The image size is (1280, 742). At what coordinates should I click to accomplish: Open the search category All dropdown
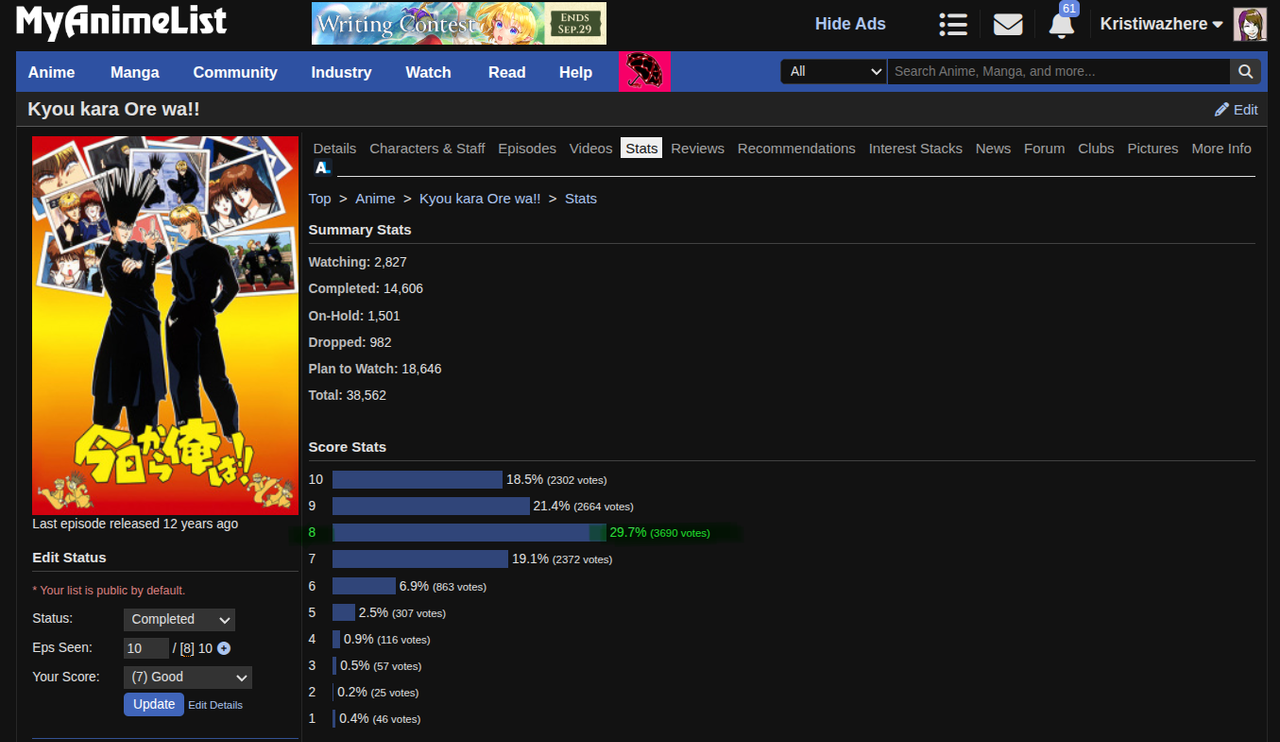(834, 71)
